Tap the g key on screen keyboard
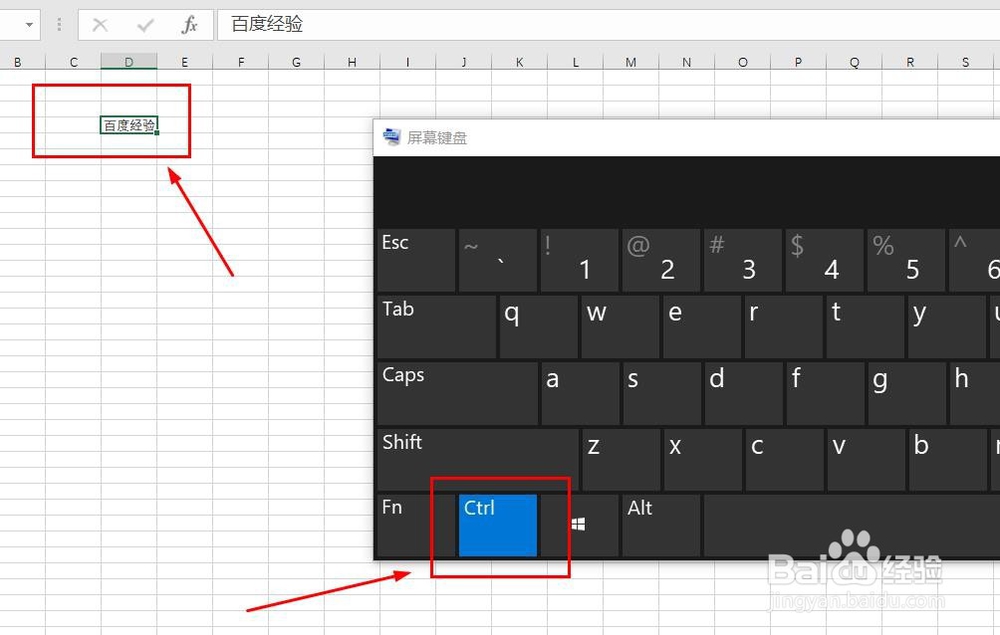The height and width of the screenshot is (635, 1000). [x=907, y=393]
